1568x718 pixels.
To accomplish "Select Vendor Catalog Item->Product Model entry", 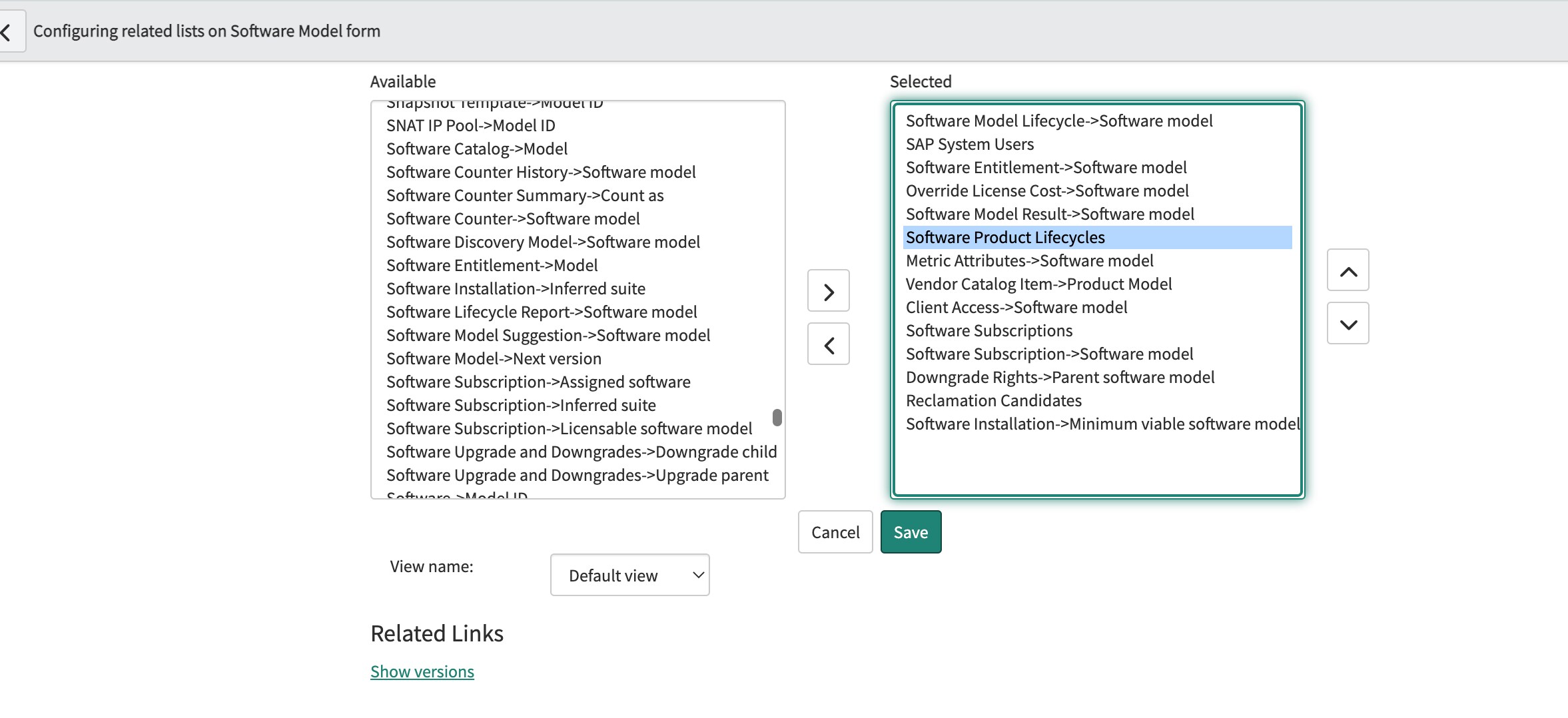I will click(x=1038, y=284).
